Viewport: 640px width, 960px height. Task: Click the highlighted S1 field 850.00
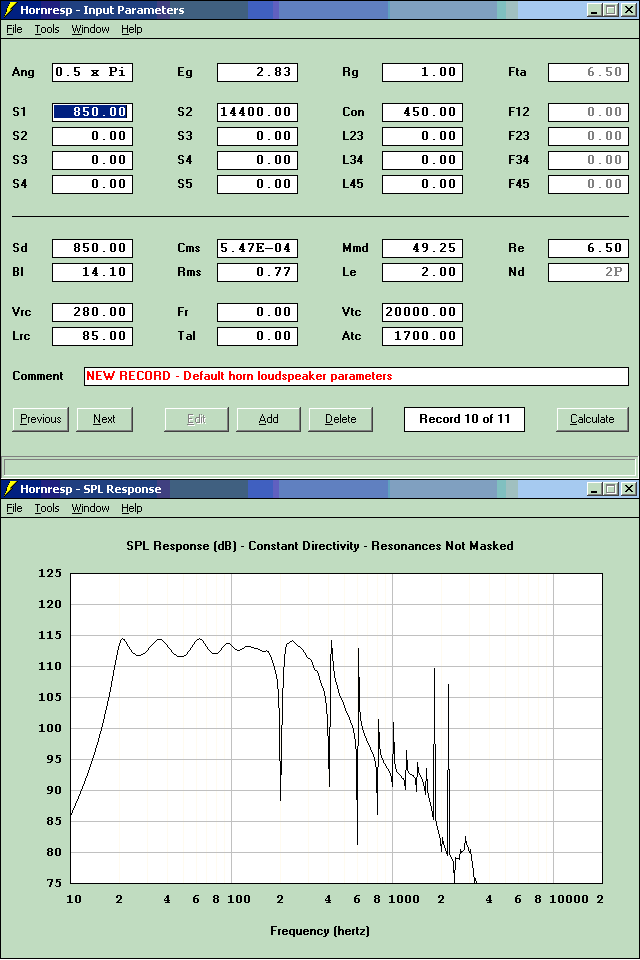coord(92,112)
